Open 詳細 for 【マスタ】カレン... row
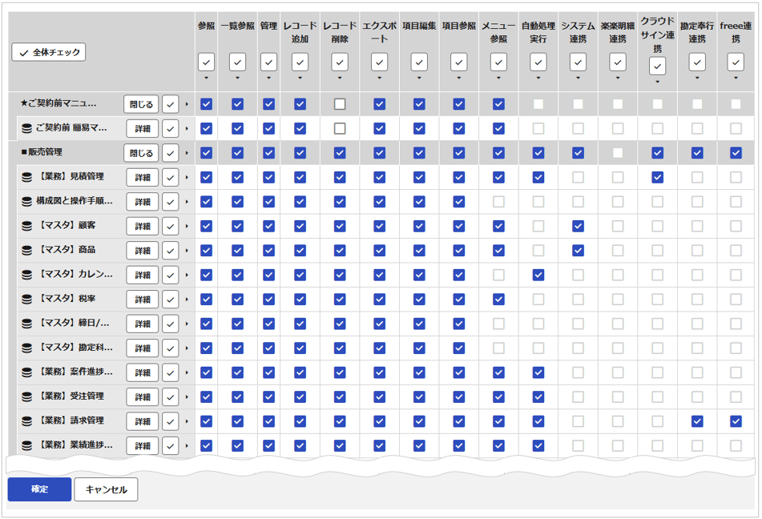Viewport: 762px width, 519px height. click(x=142, y=275)
